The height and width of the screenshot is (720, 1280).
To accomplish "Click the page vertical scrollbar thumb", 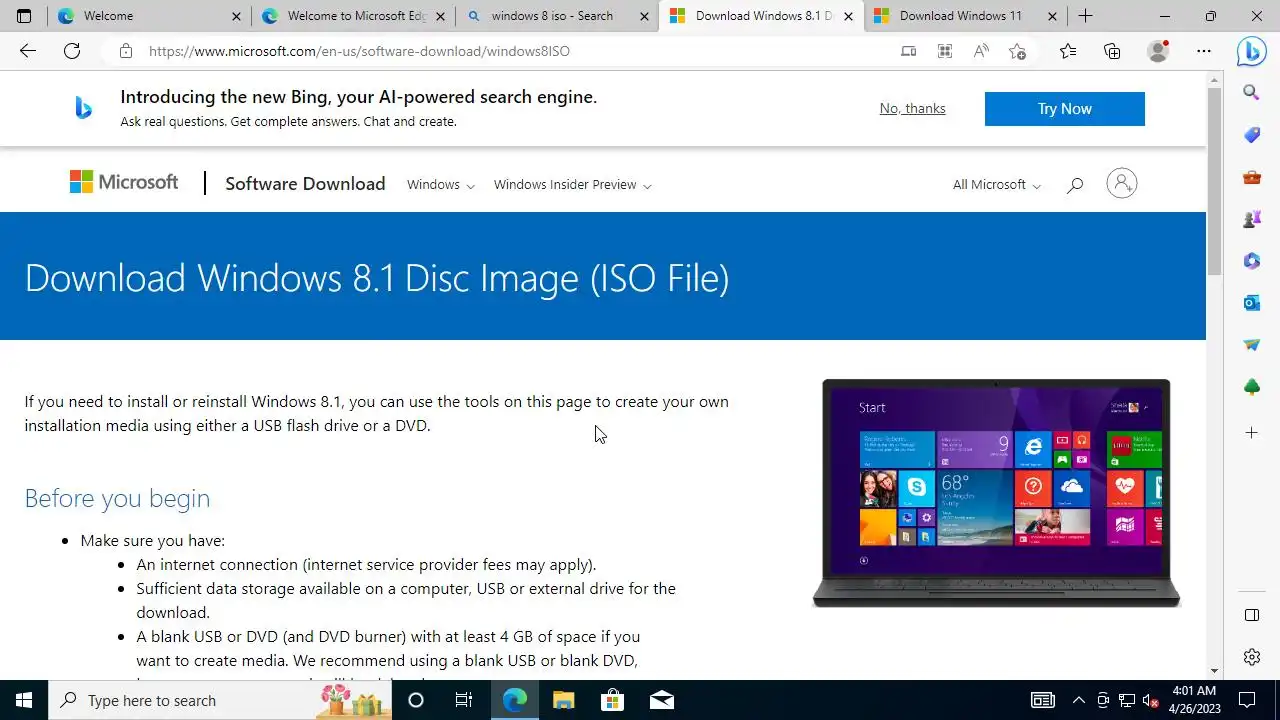I will (x=1215, y=180).
